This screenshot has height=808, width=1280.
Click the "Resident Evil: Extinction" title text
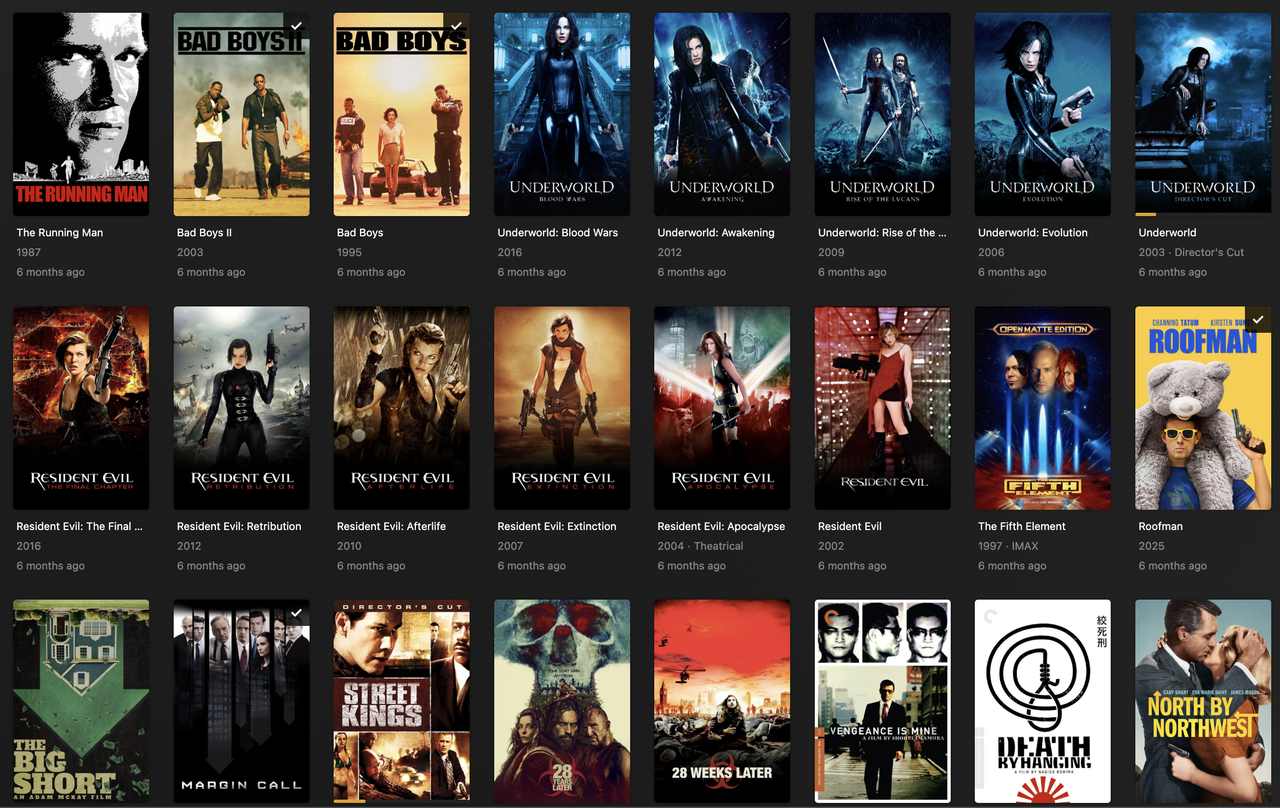[x=557, y=526]
